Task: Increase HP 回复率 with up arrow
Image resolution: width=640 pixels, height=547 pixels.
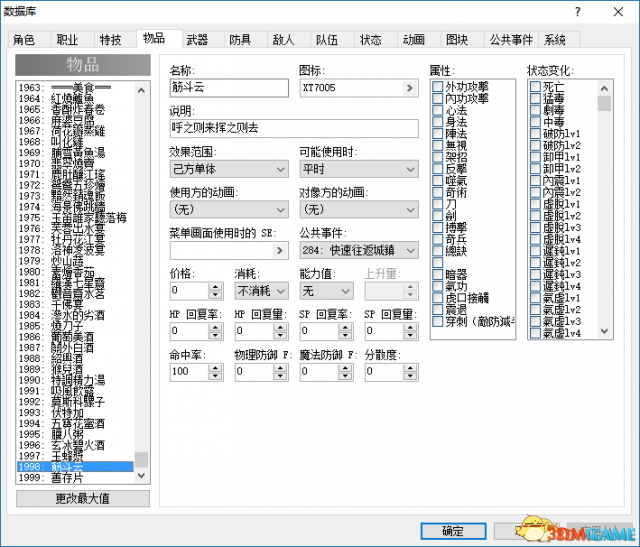Action: click(x=215, y=327)
